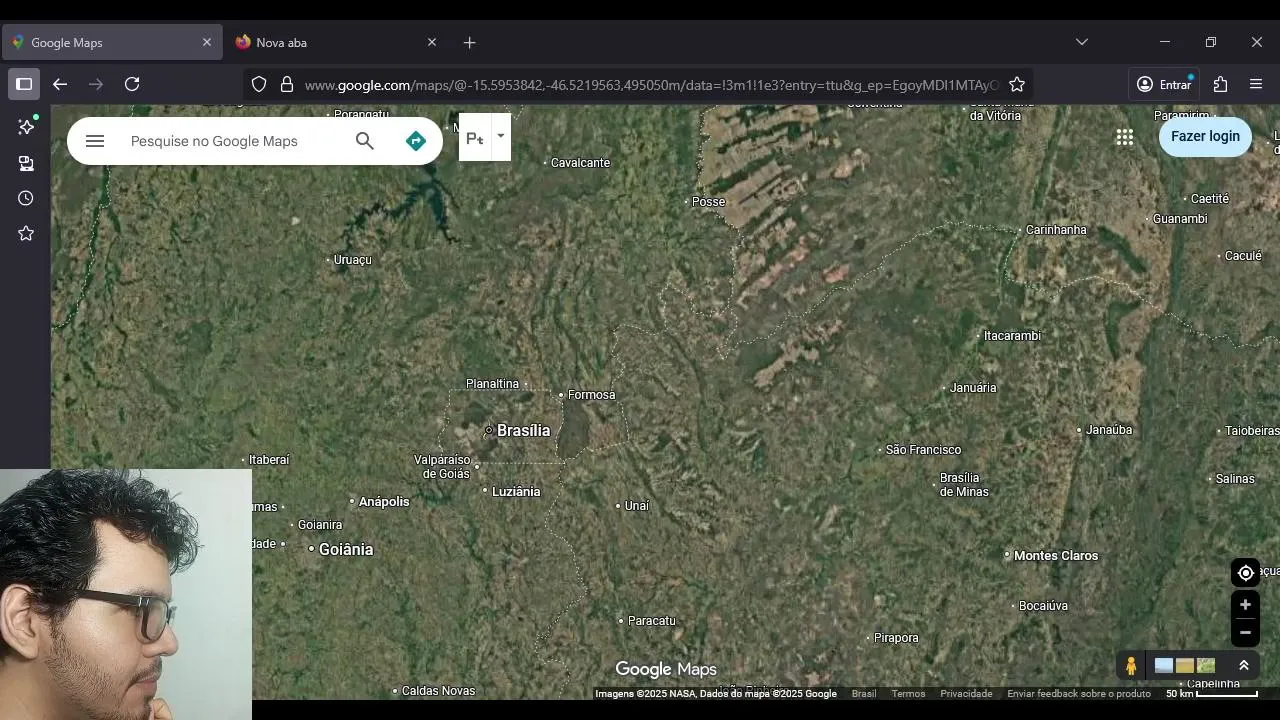Open the tracking protection shield icon
The image size is (1280, 720).
click(259, 85)
